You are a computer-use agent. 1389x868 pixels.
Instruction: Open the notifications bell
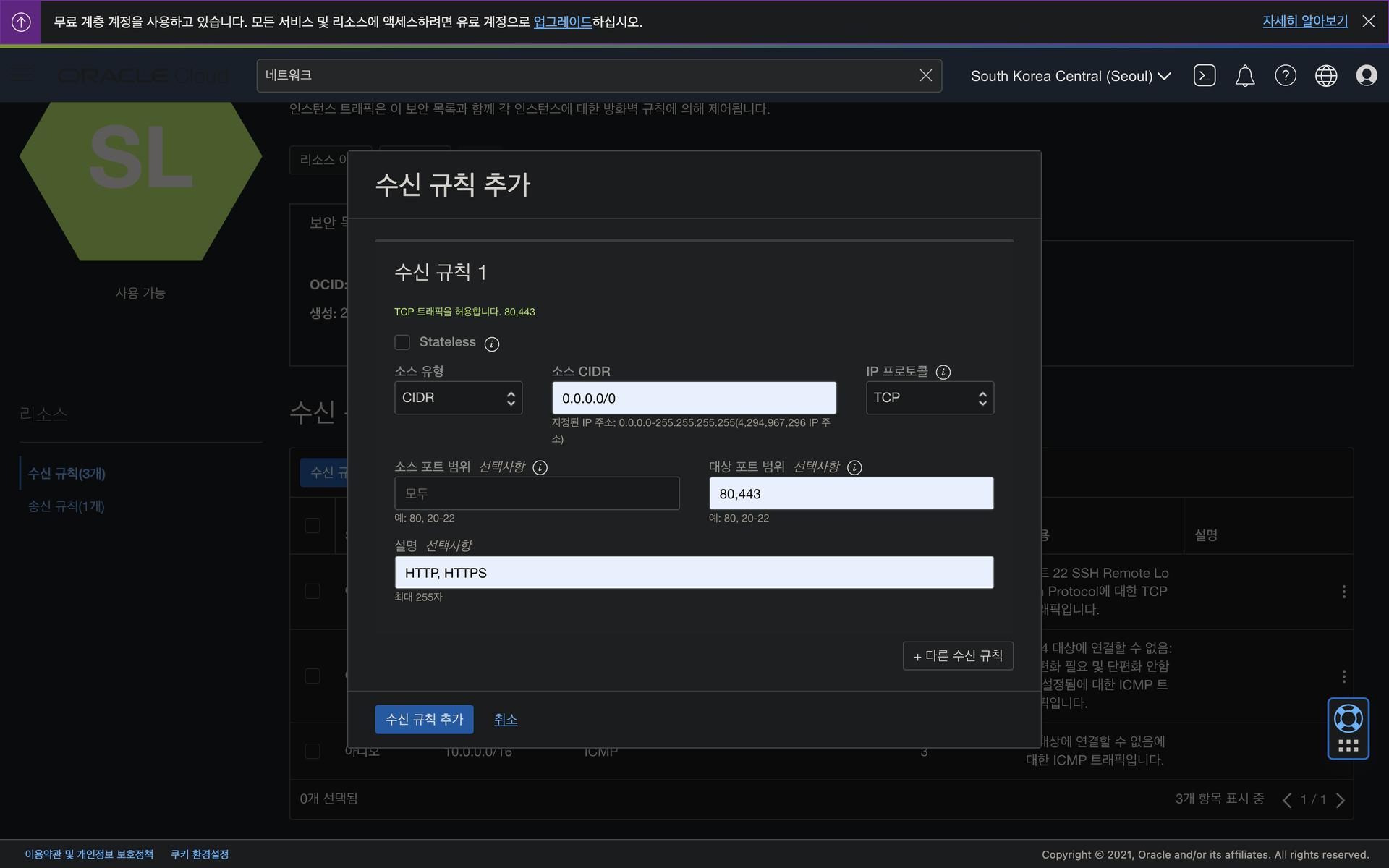coord(1244,75)
